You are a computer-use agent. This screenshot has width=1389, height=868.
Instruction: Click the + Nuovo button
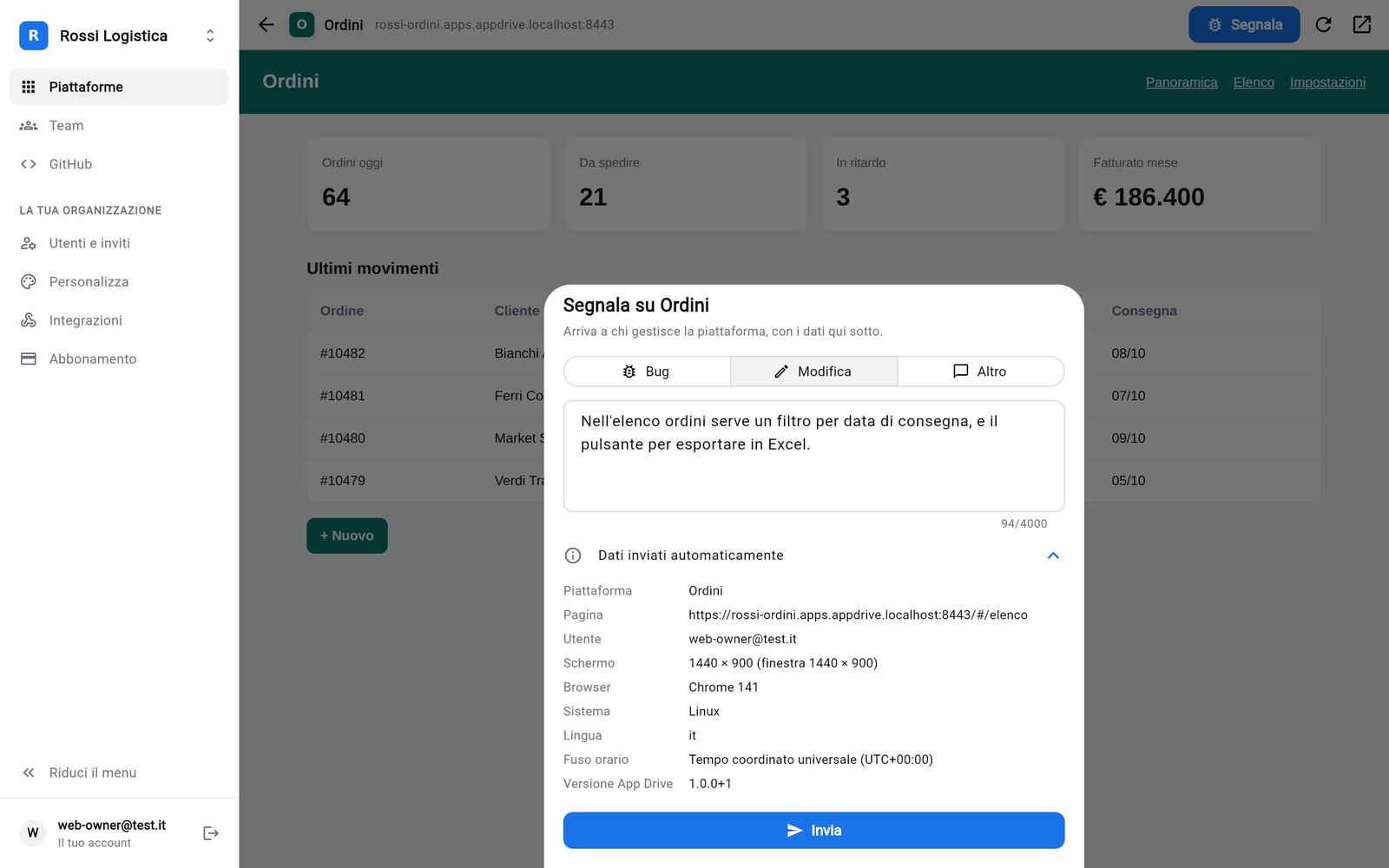347,536
